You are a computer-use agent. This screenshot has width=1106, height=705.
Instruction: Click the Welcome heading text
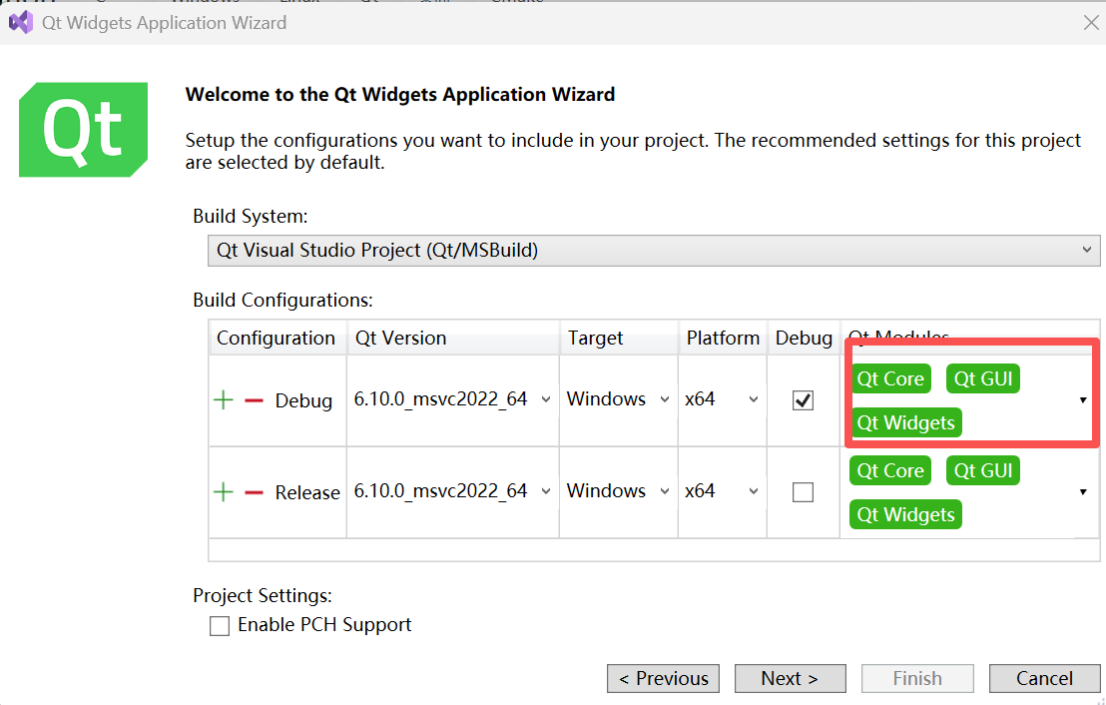click(400, 95)
